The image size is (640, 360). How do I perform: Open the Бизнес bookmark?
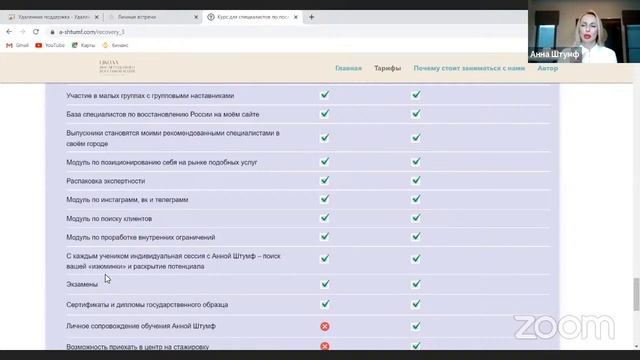pos(116,45)
